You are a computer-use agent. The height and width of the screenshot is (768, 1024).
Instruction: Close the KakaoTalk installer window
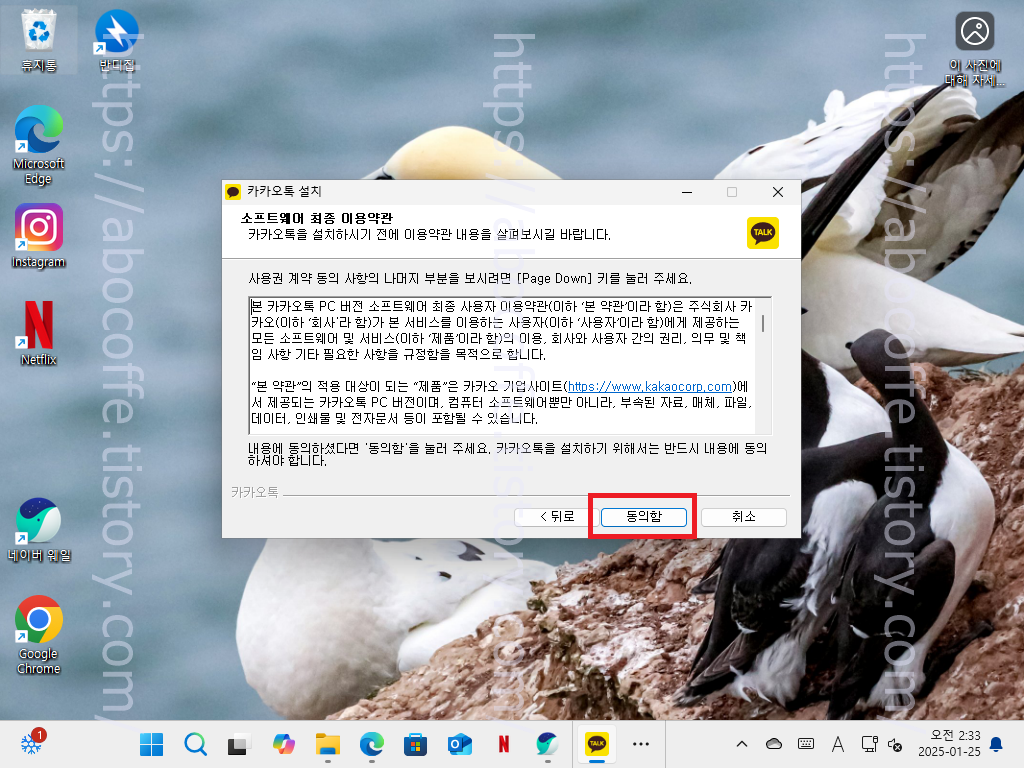[777, 192]
